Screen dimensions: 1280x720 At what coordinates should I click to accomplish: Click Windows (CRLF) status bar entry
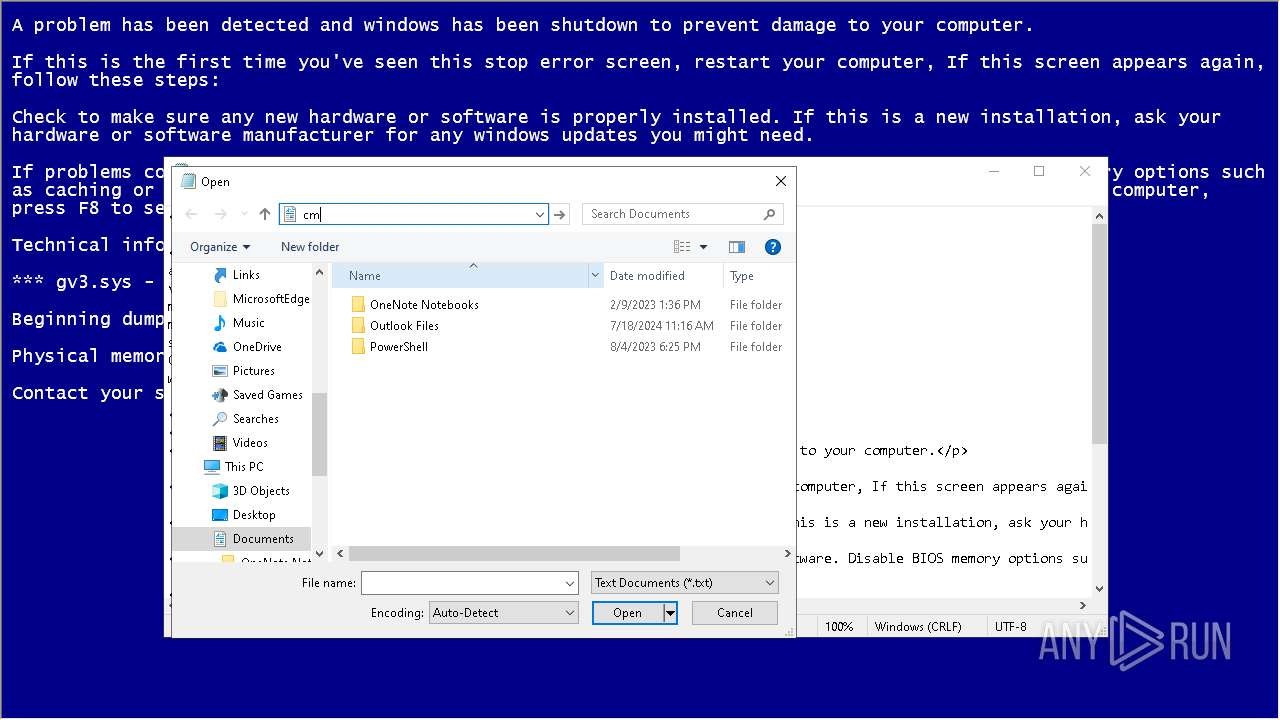point(918,627)
